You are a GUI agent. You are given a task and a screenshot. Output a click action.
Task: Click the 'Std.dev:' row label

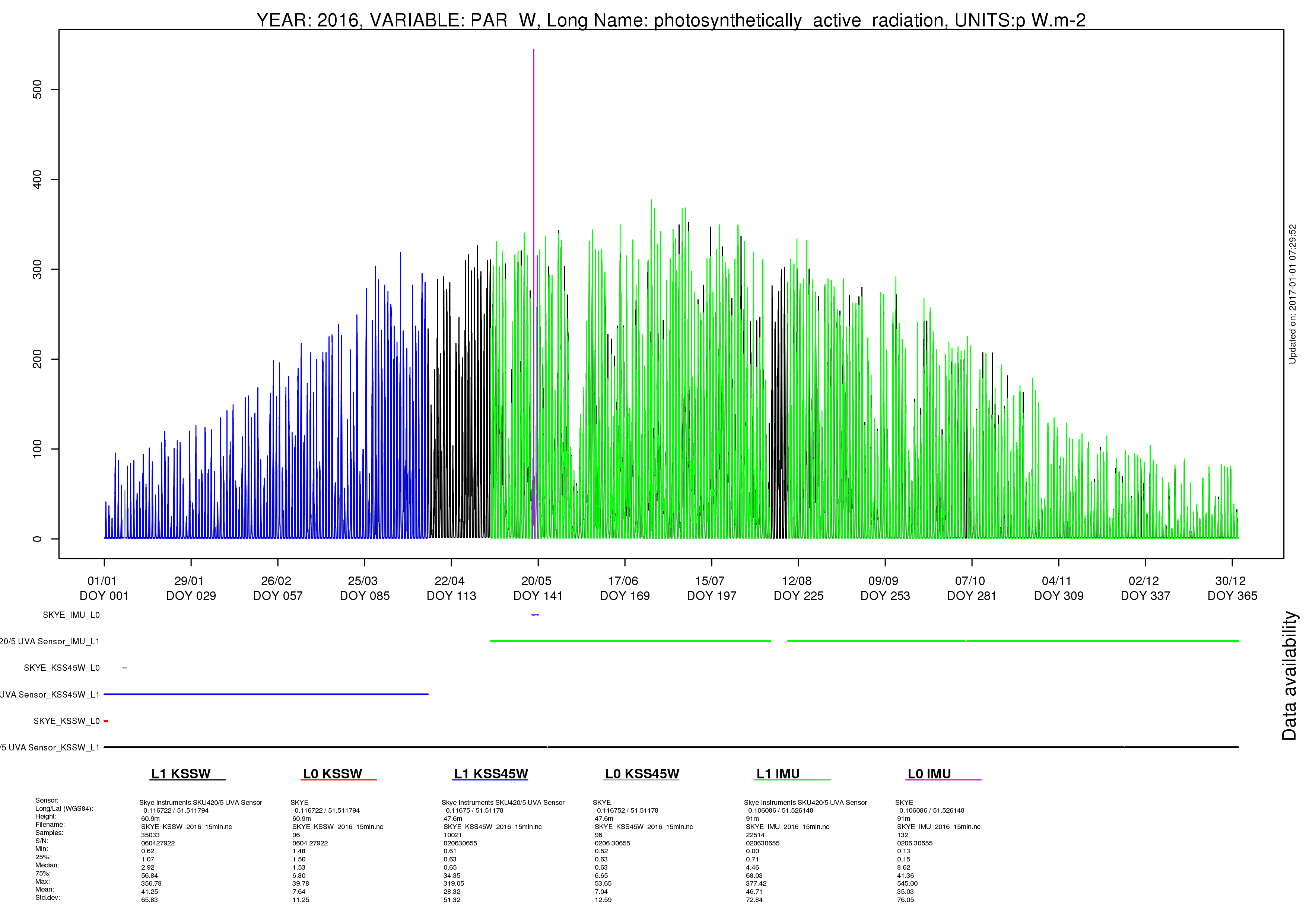[47, 898]
